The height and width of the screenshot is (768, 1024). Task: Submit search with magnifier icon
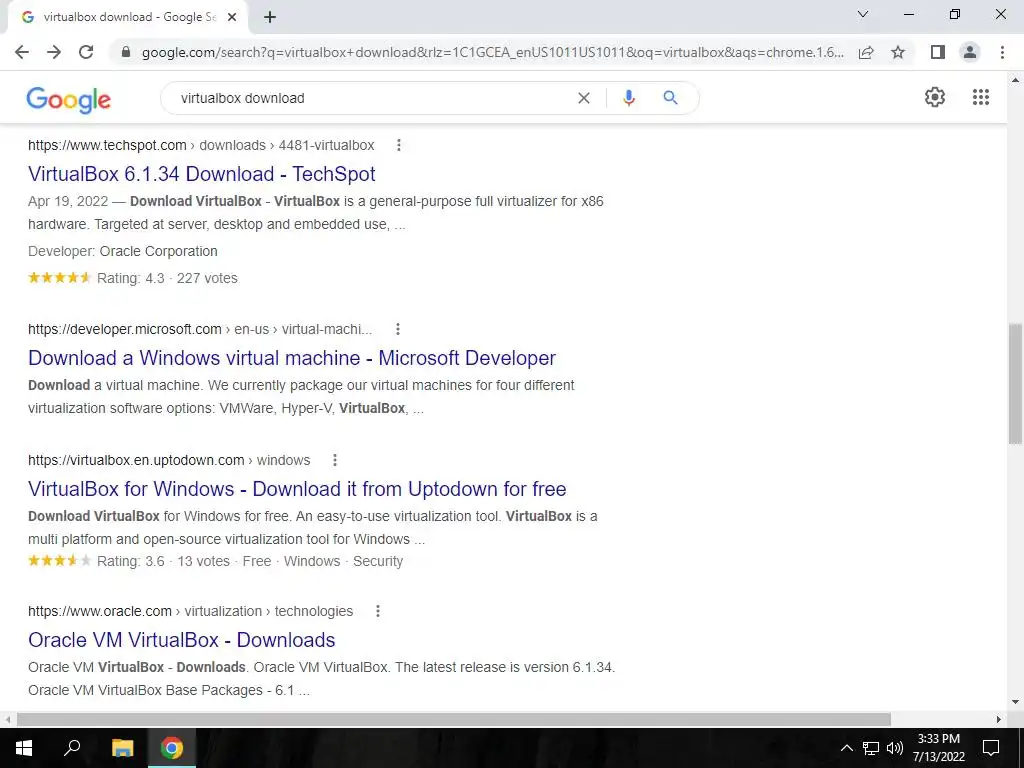tap(670, 98)
